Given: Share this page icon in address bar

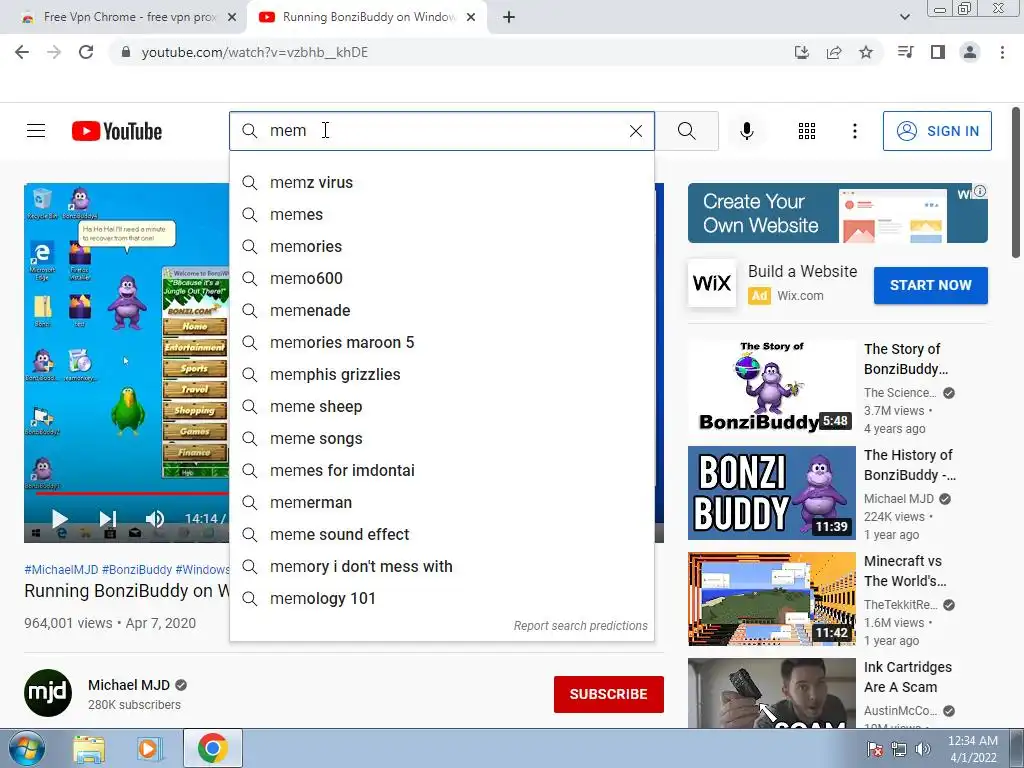Looking at the screenshot, I should coord(834,52).
